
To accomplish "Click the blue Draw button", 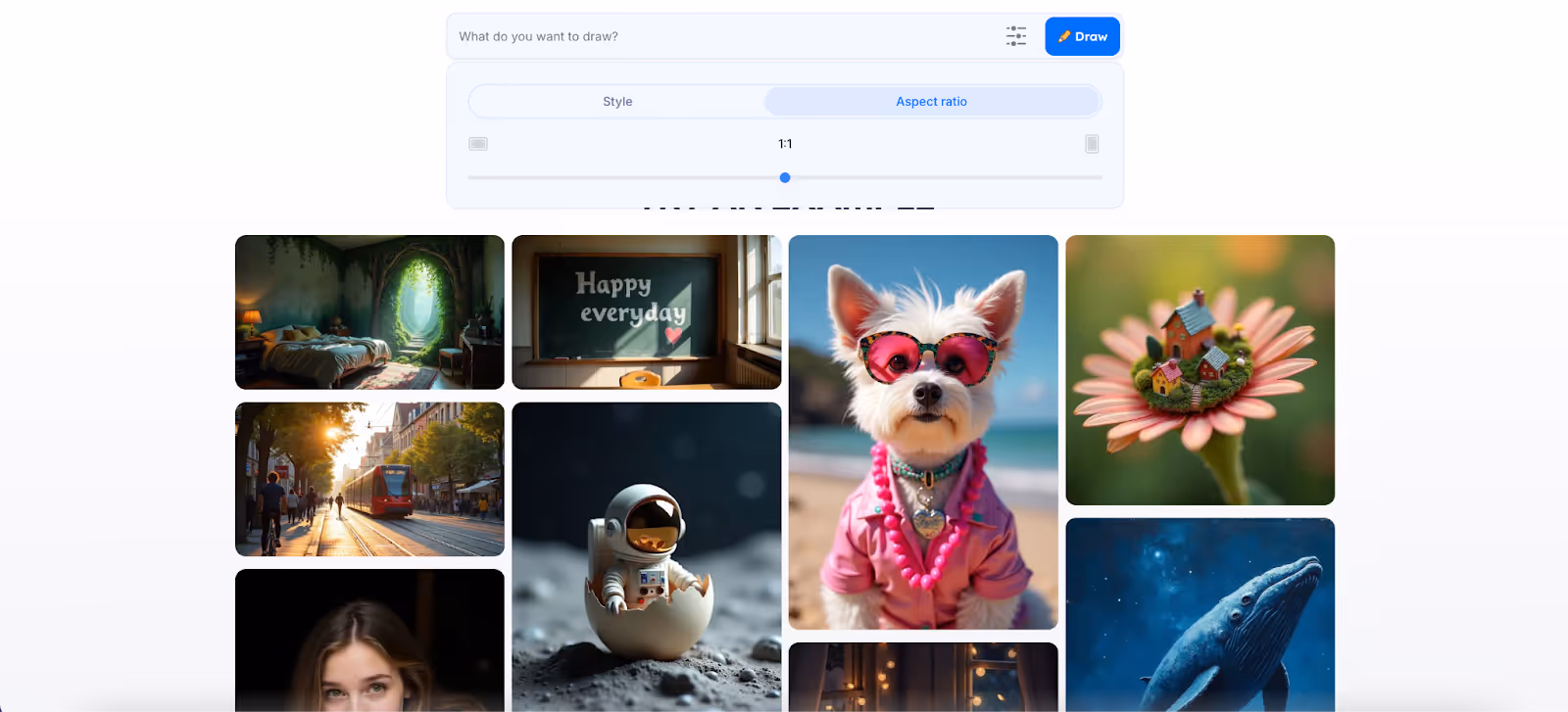I will coord(1082,36).
